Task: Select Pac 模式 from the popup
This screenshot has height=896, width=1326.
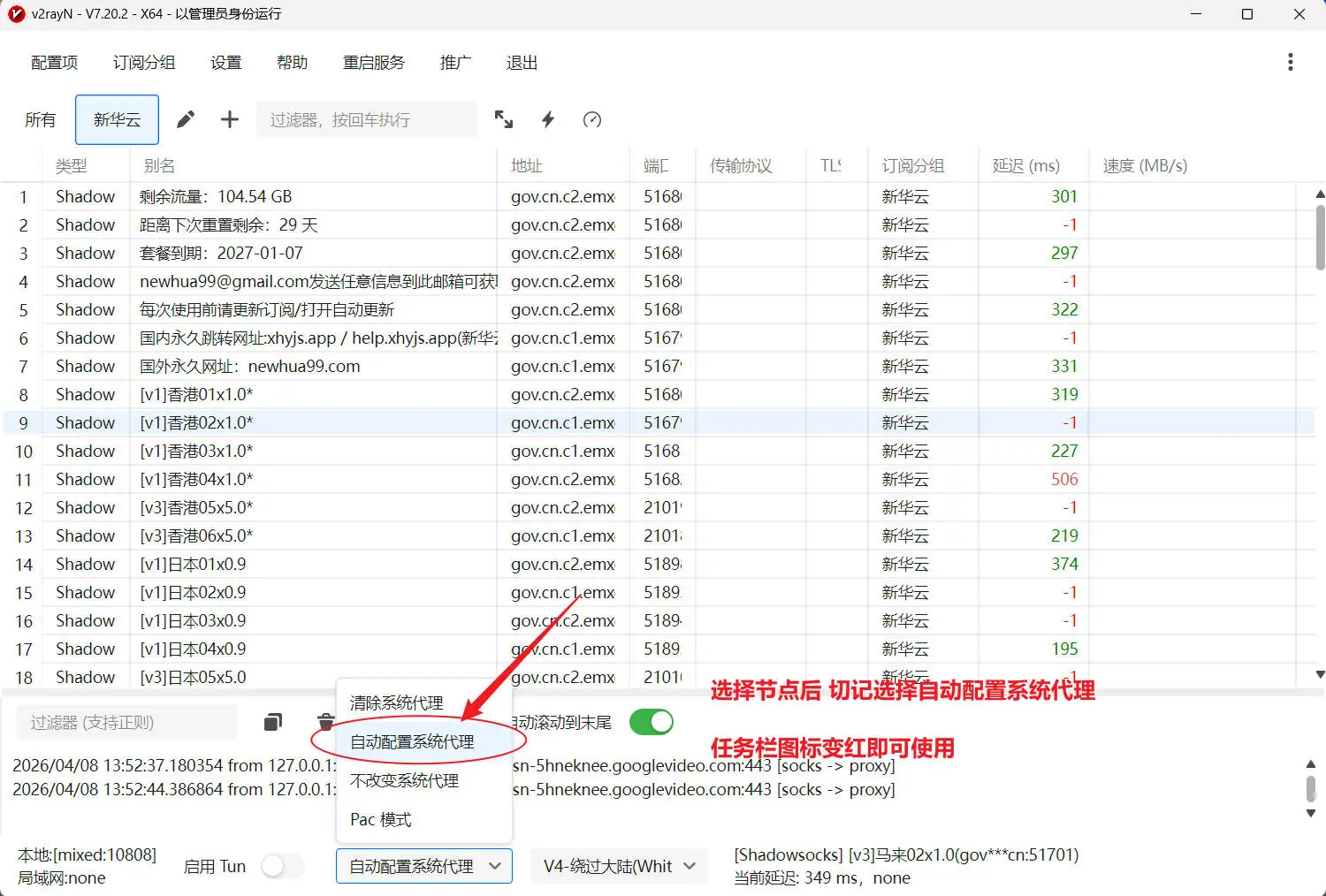Action: [380, 819]
